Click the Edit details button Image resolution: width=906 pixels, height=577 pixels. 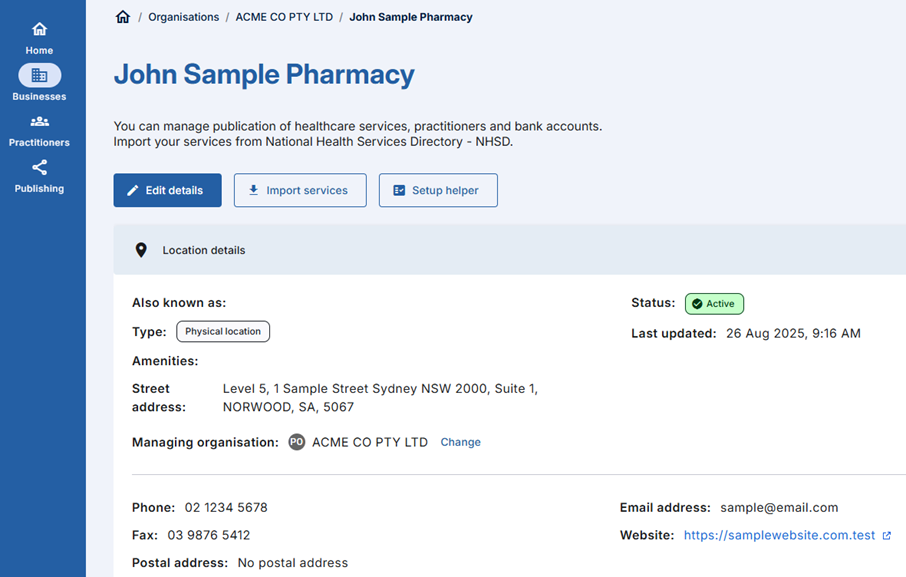[x=167, y=190]
